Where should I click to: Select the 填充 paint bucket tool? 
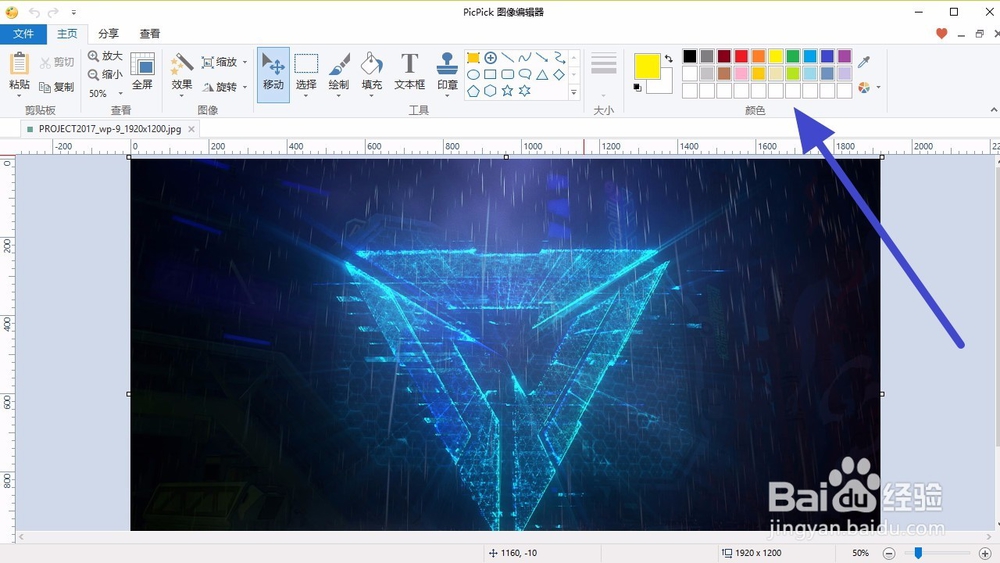[372, 74]
